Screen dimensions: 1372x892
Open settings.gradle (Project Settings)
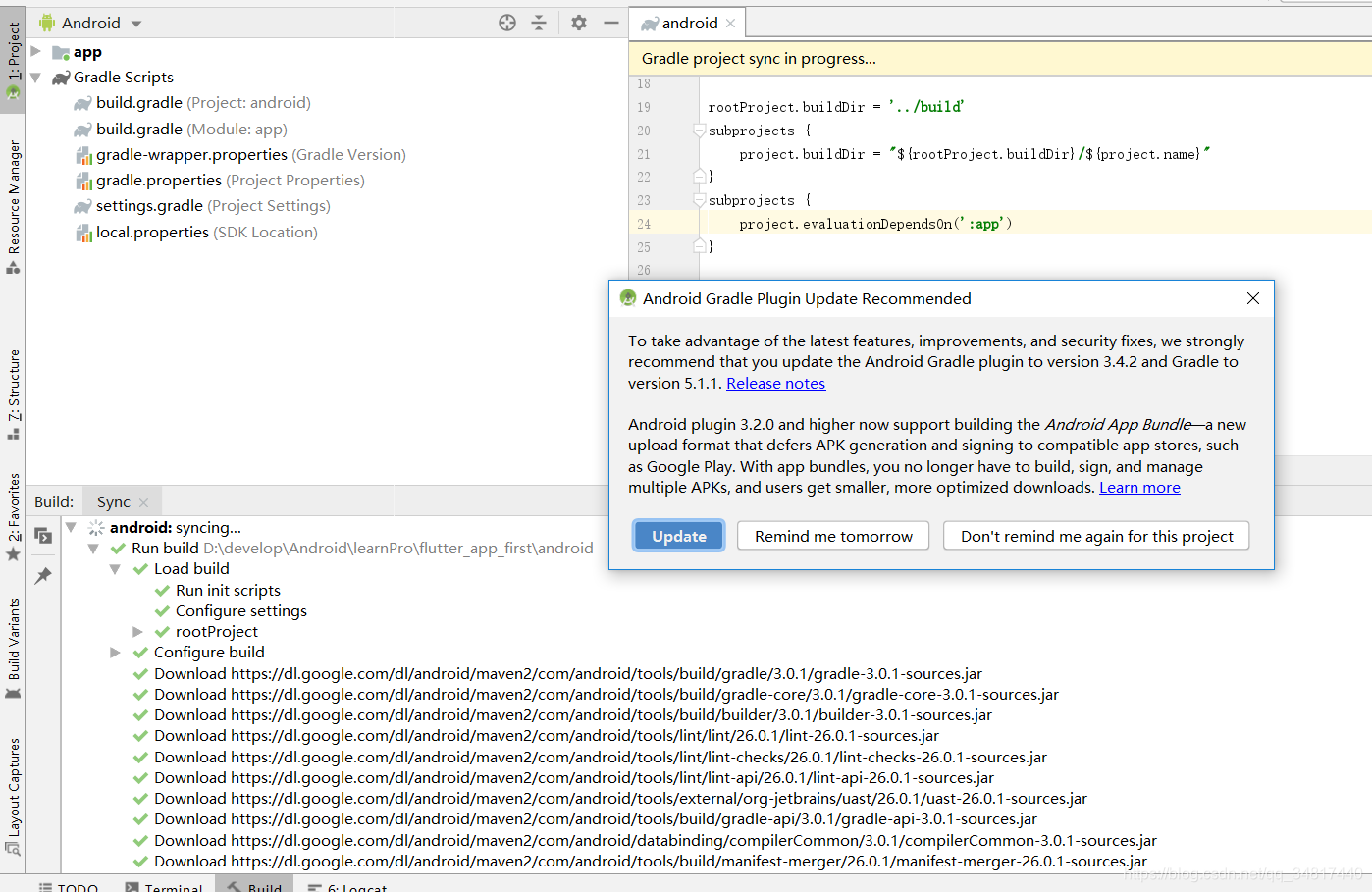pyautogui.click(x=213, y=206)
